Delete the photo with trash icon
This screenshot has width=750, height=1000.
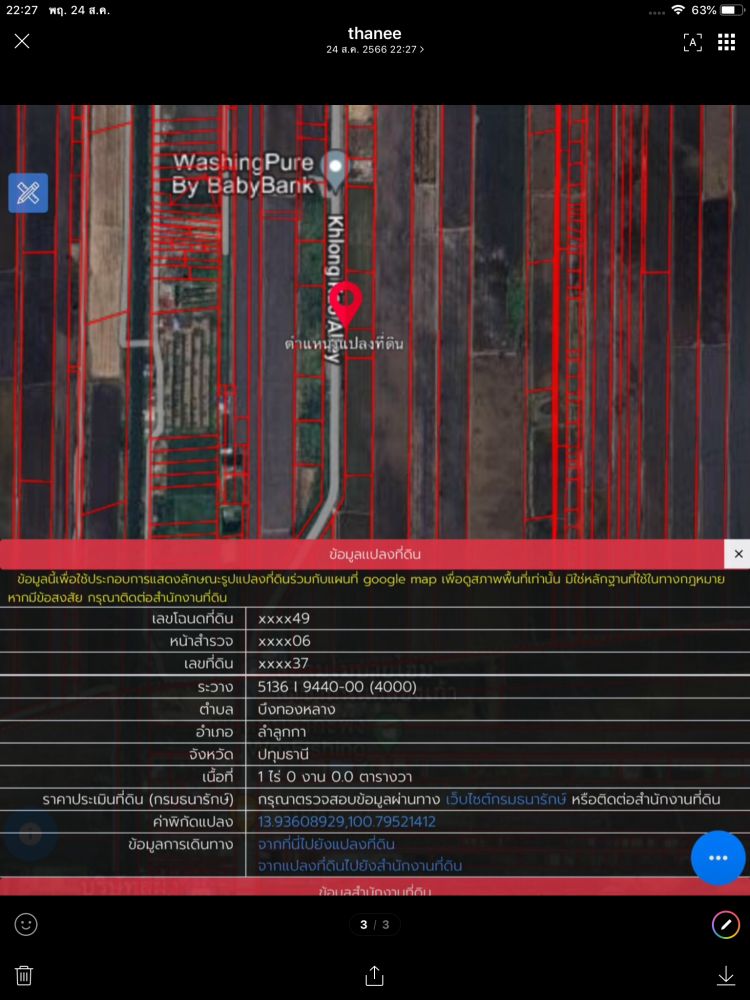[25, 976]
